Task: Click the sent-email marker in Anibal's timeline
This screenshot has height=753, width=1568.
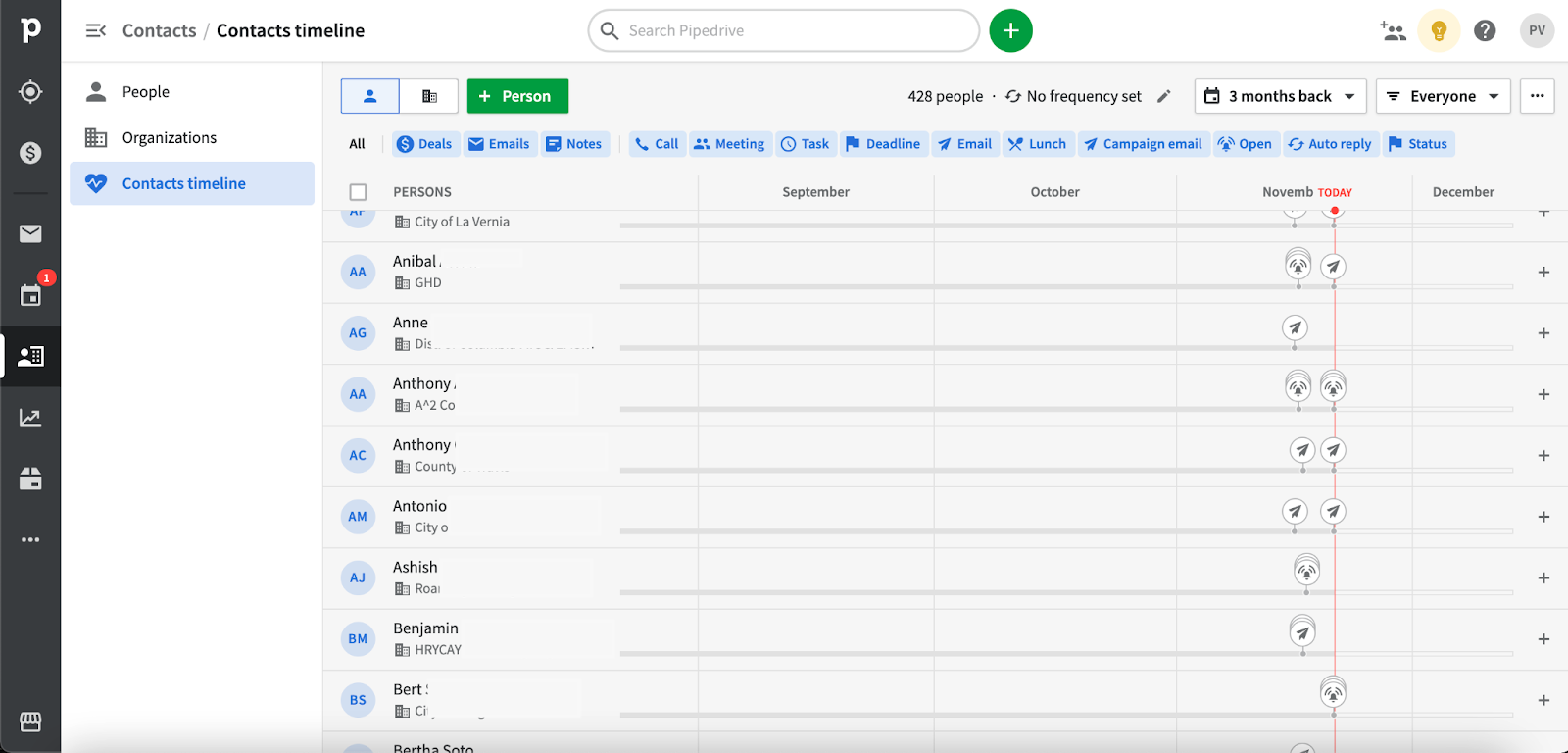Action: (1333, 266)
